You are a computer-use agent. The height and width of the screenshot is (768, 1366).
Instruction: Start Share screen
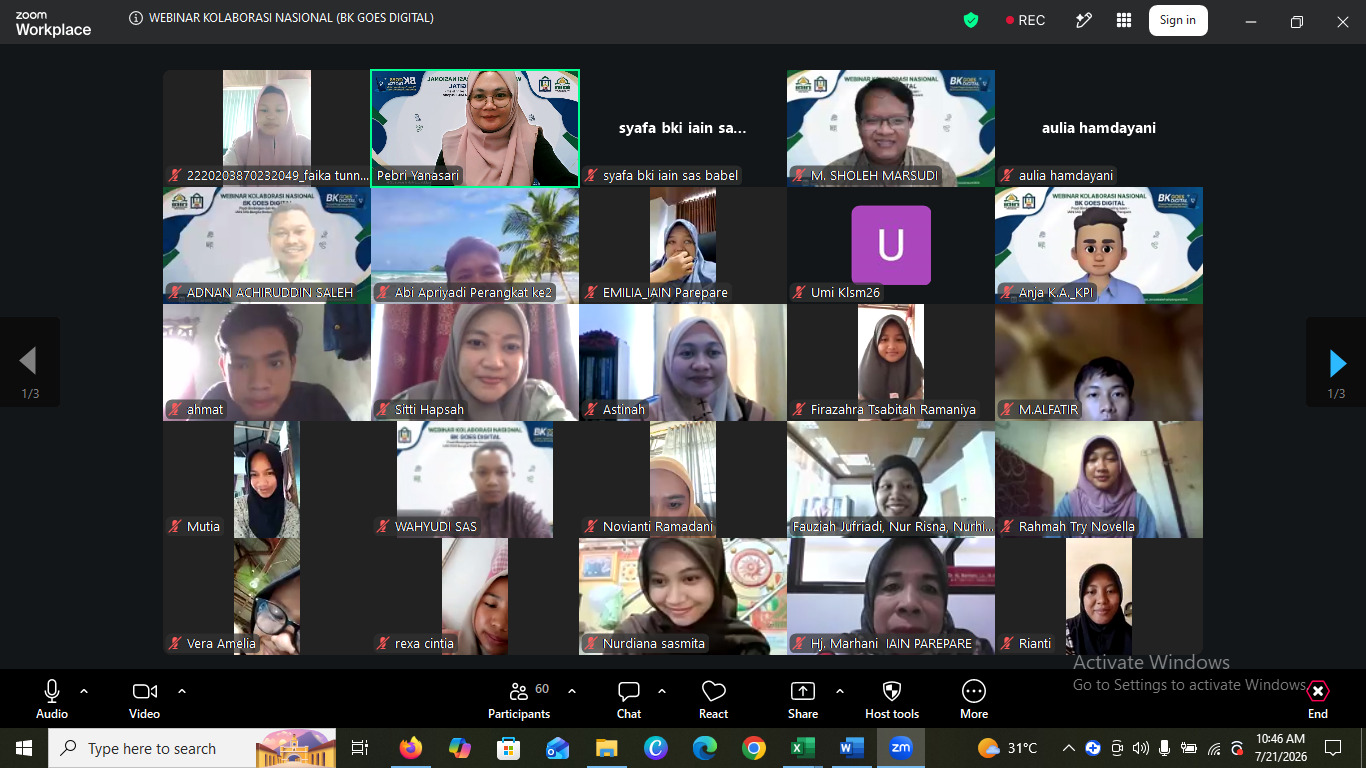click(x=803, y=699)
